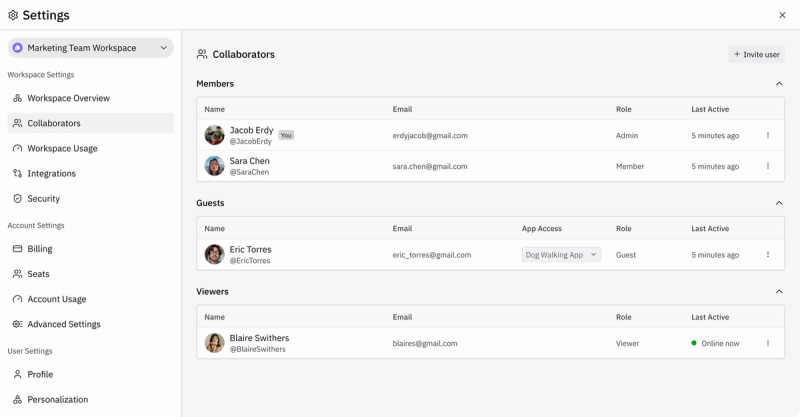Open Security settings
The width and height of the screenshot is (800, 417).
pyautogui.click(x=91, y=199)
